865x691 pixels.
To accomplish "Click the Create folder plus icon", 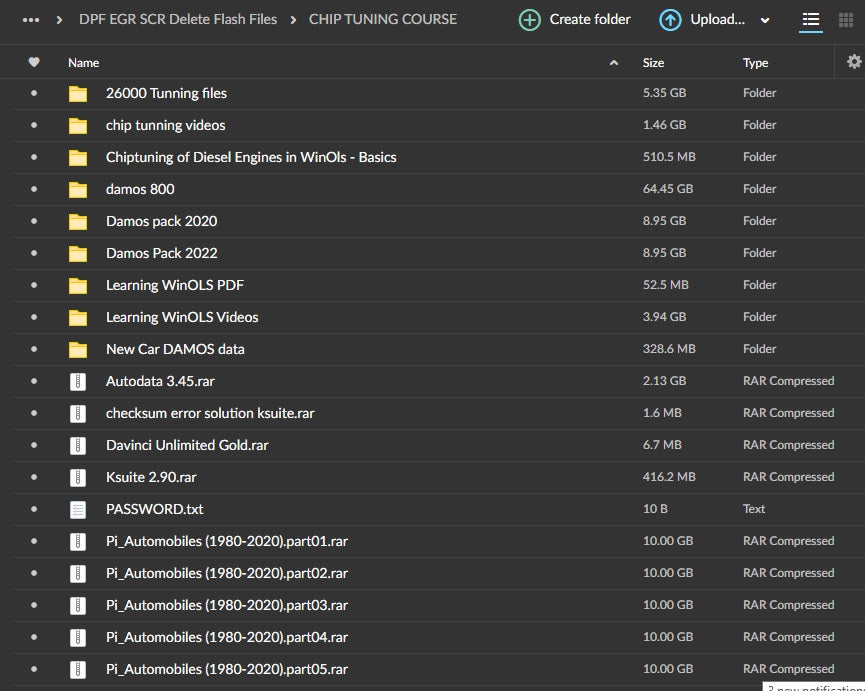I will pyautogui.click(x=530, y=20).
